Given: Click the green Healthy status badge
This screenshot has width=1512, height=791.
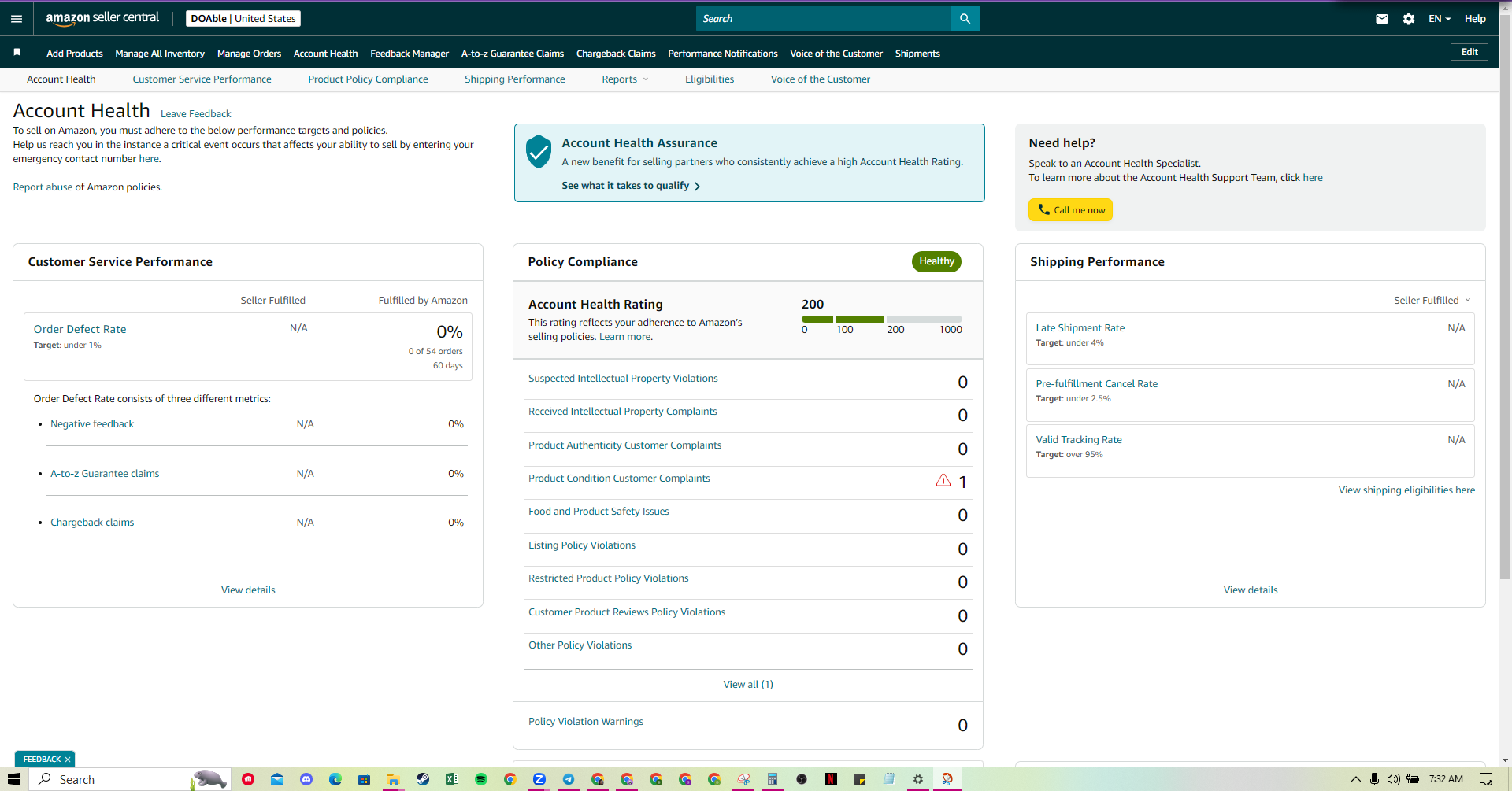Looking at the screenshot, I should click(936, 261).
